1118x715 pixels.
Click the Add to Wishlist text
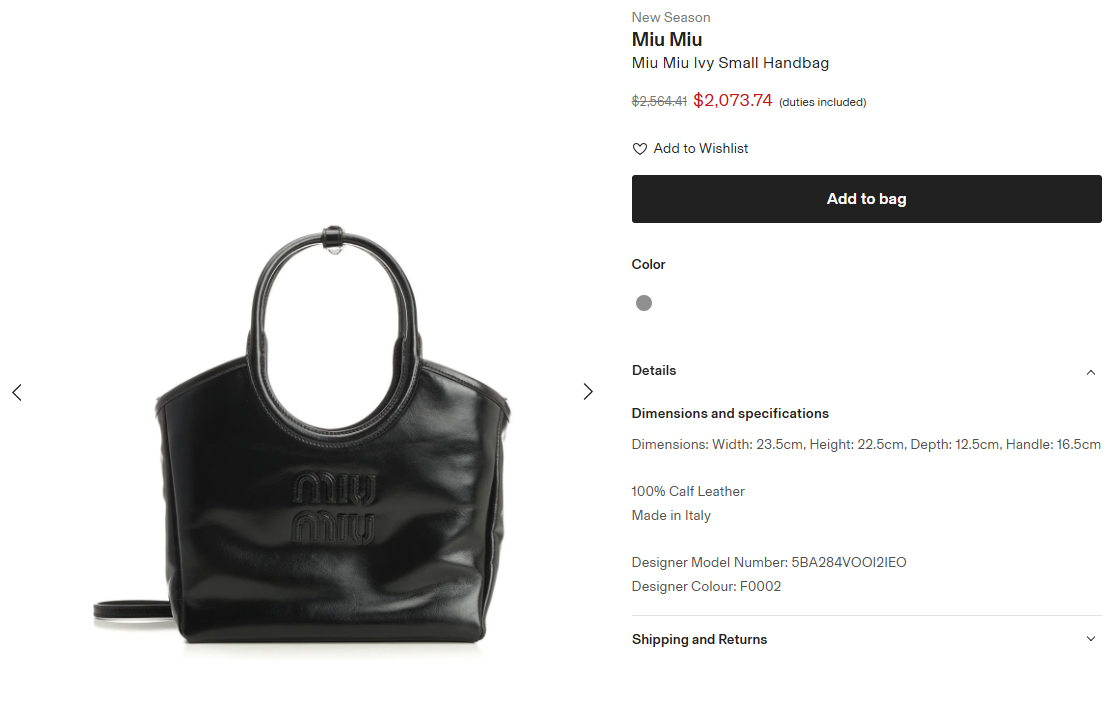coord(700,149)
